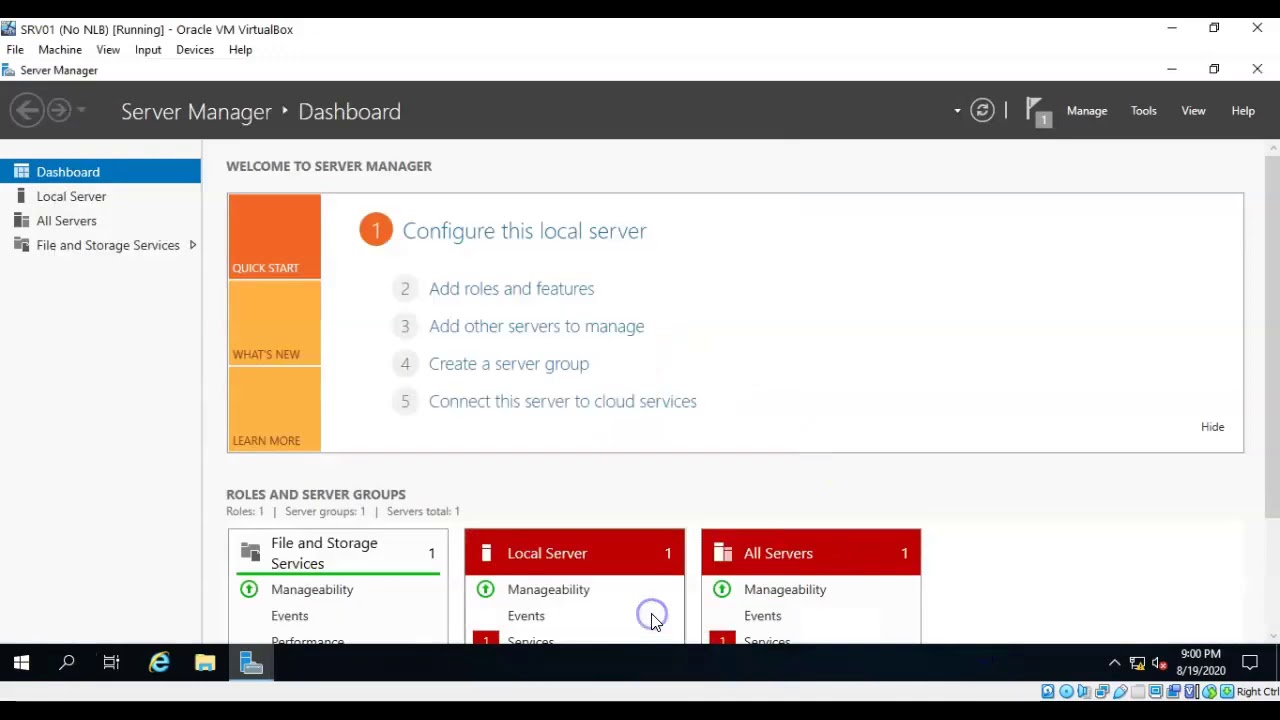Open File Explorer from taskbar
This screenshot has width=1280, height=720.
tap(205, 662)
